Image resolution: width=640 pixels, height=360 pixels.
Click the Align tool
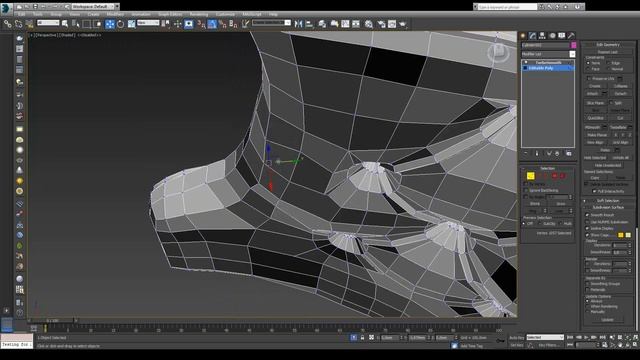(x=309, y=24)
